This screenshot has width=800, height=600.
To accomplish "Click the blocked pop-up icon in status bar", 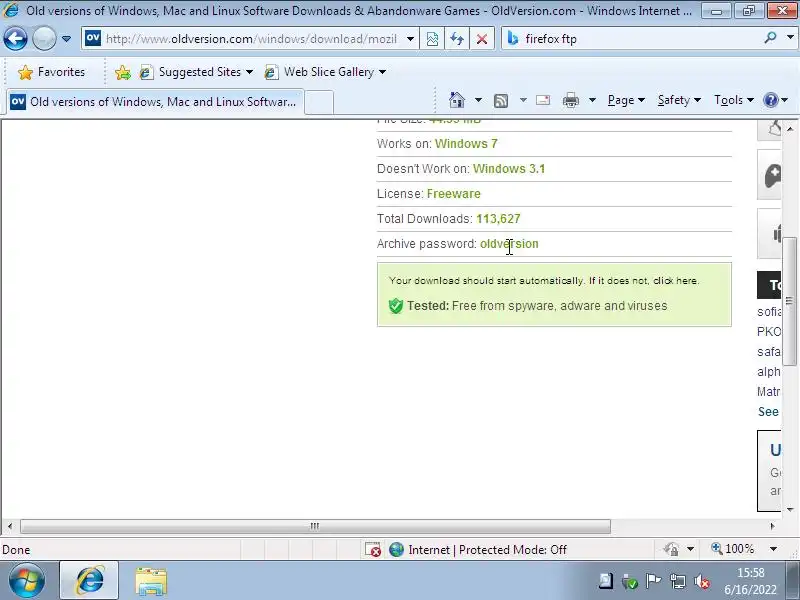I will (x=372, y=549).
